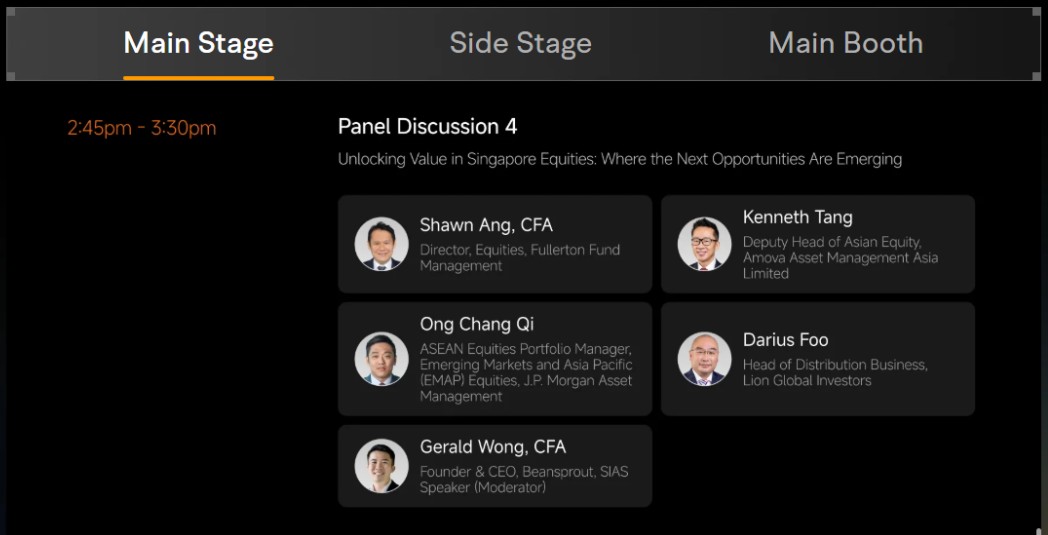Click Kenneth Tang's profile photo
The width and height of the screenshot is (1048, 535).
[x=704, y=243]
